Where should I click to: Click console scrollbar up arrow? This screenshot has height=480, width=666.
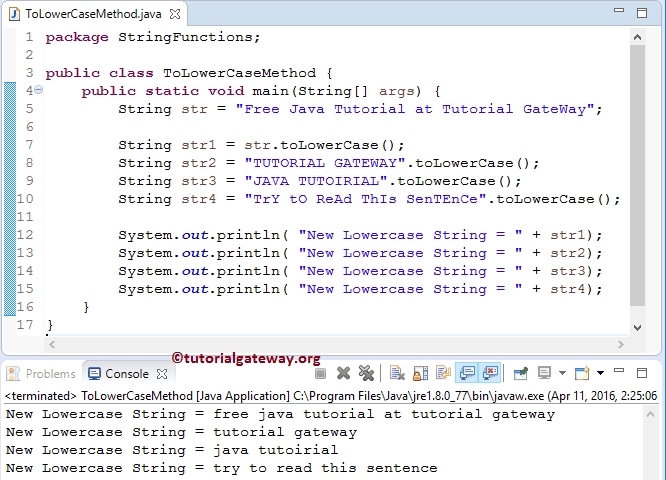tap(650, 414)
